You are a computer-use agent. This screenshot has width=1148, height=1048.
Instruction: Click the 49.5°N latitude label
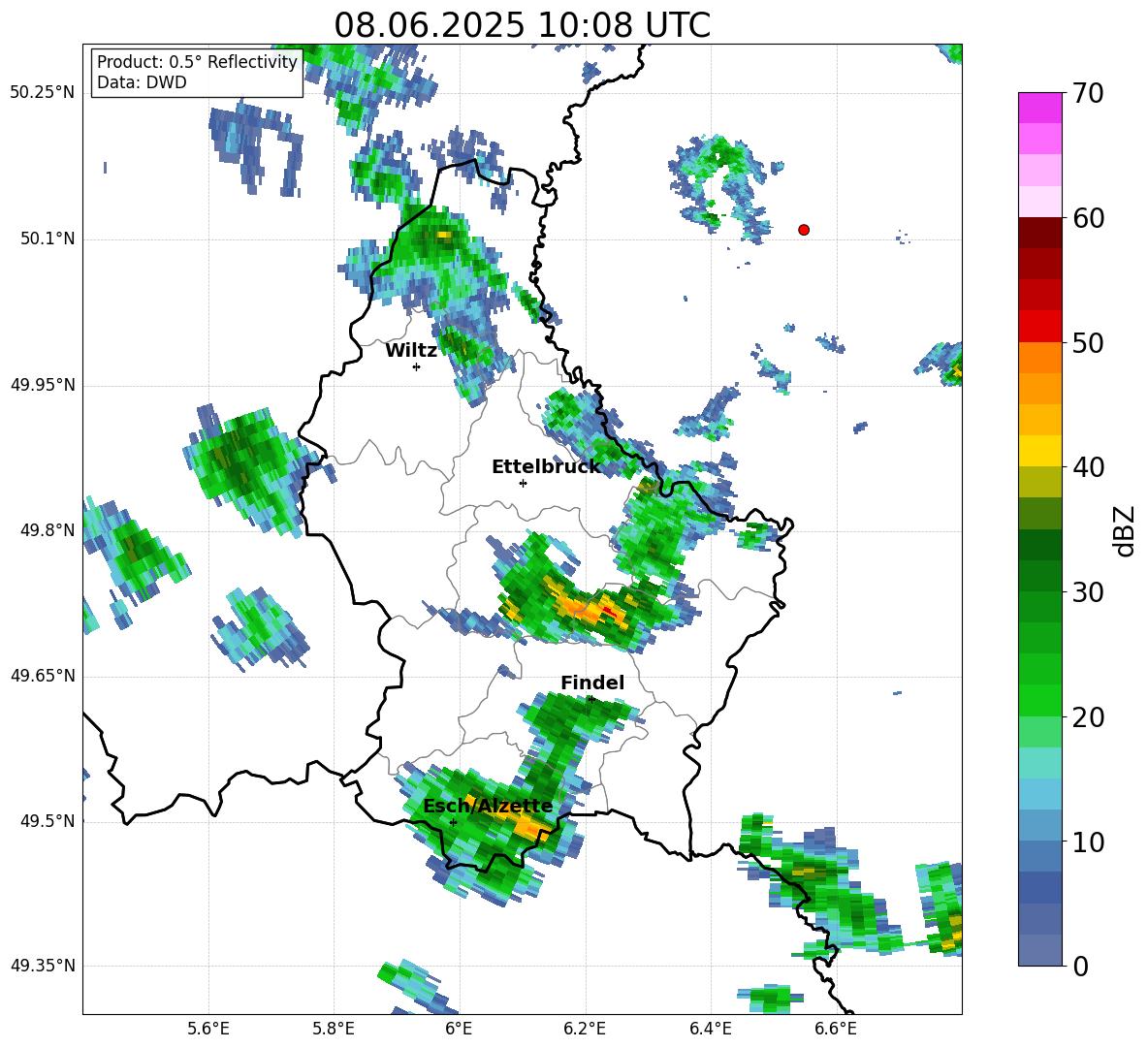click(47, 821)
